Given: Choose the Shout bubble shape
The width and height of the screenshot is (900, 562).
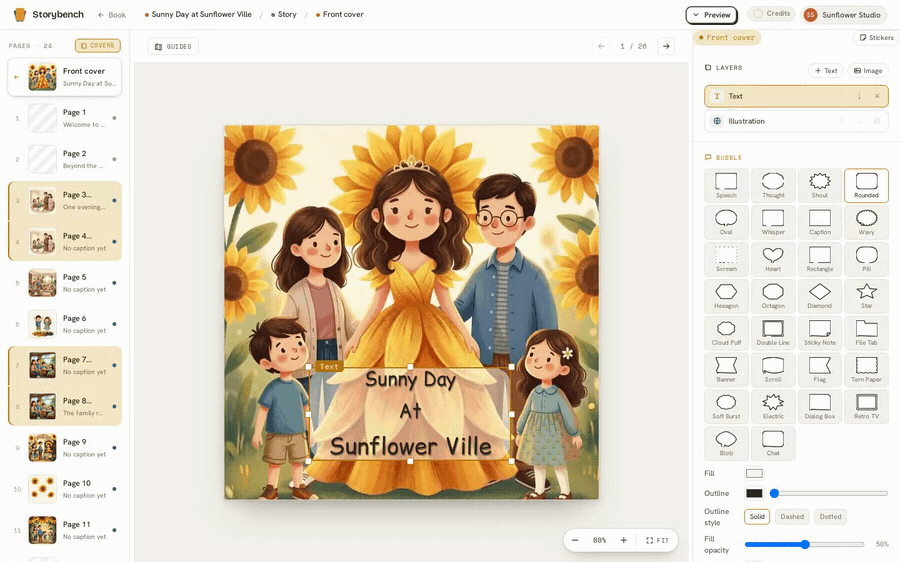Looking at the screenshot, I should click(820, 185).
